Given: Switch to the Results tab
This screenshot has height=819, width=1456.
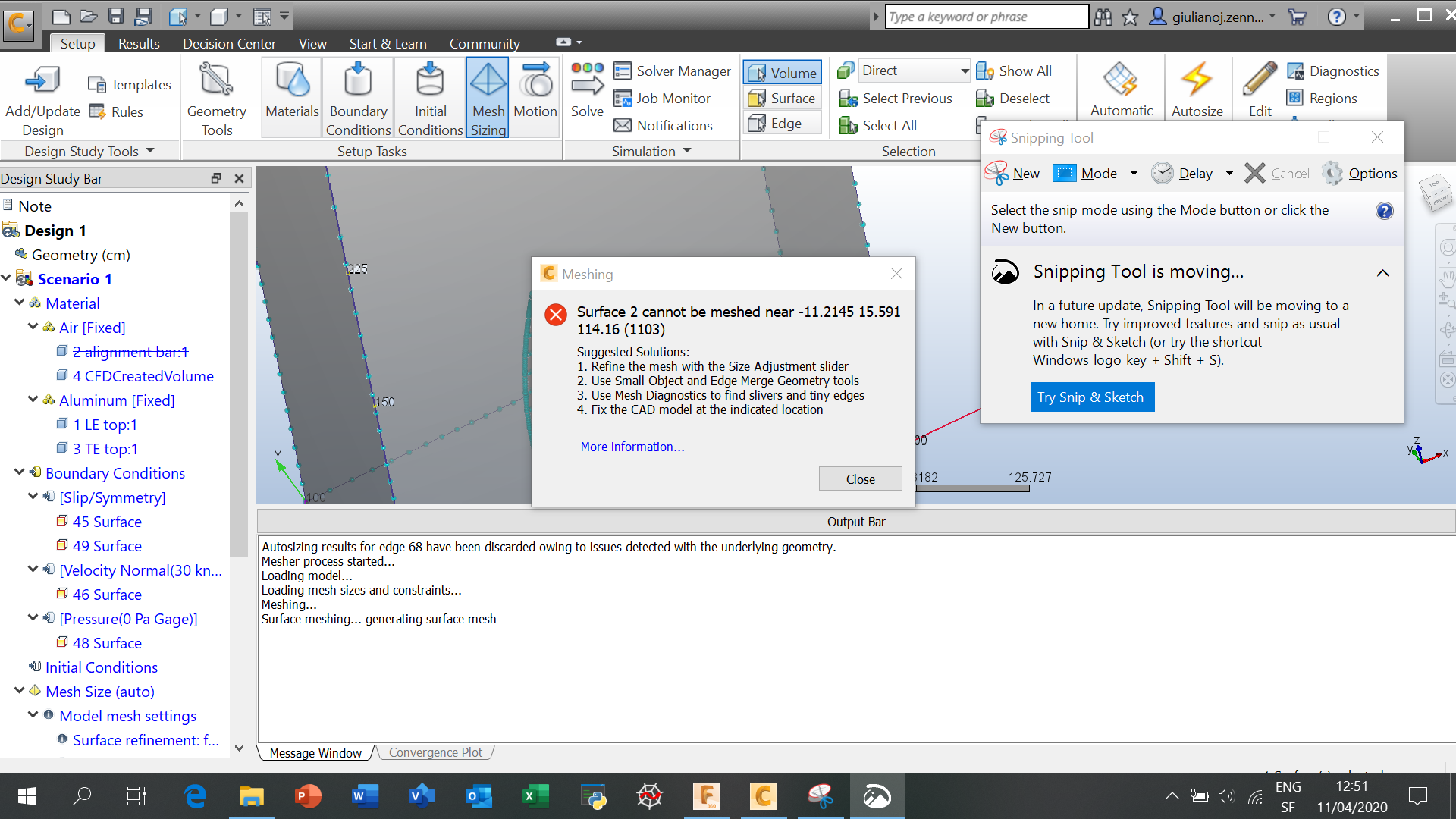Looking at the screenshot, I should pos(139,43).
